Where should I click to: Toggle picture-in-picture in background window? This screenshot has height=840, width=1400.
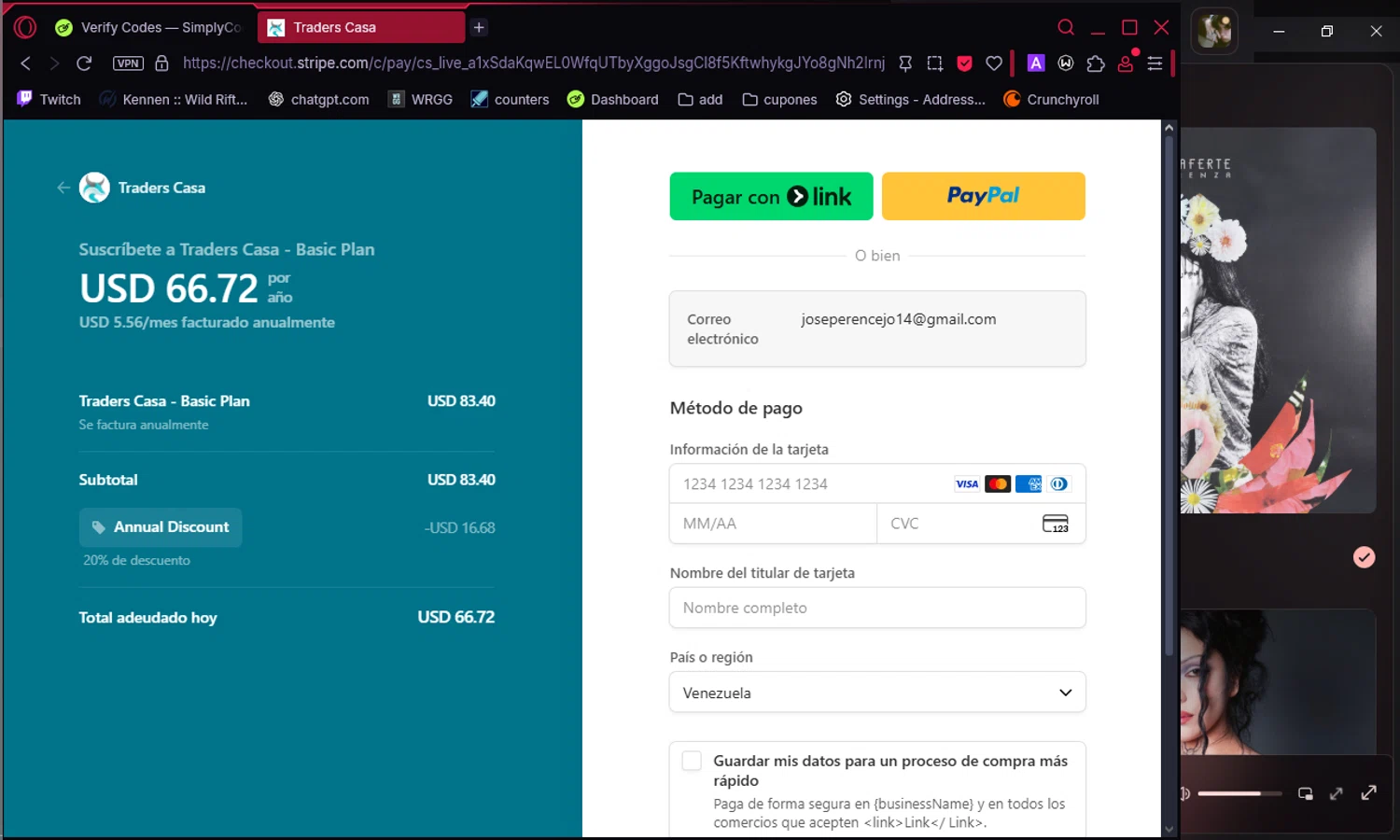pos(1306,793)
